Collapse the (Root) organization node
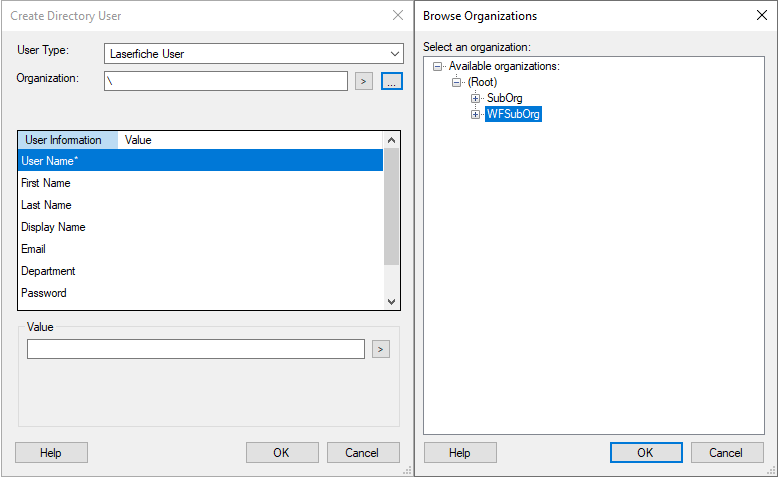This screenshot has width=779, height=477. pyautogui.click(x=457, y=82)
